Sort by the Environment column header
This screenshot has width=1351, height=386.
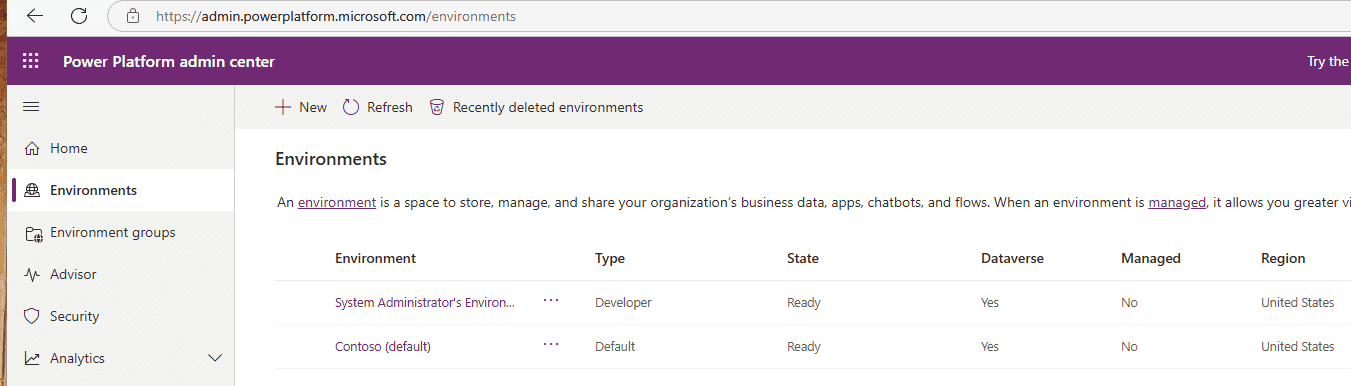coord(376,258)
